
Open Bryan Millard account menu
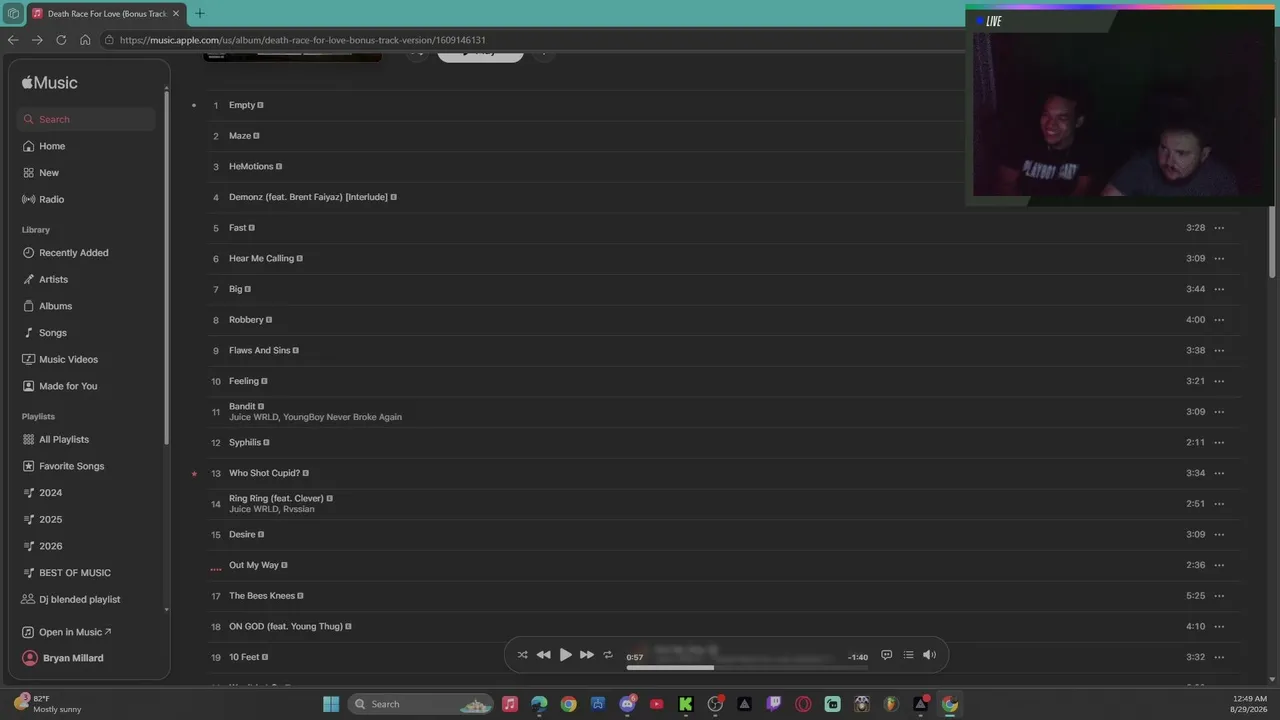pos(63,658)
